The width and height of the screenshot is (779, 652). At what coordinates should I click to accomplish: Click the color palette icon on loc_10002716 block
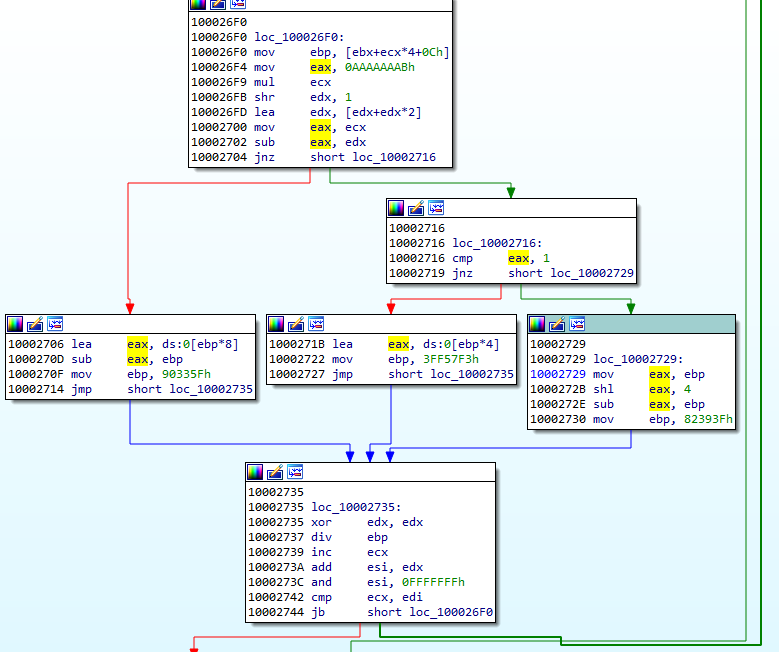coord(396,208)
